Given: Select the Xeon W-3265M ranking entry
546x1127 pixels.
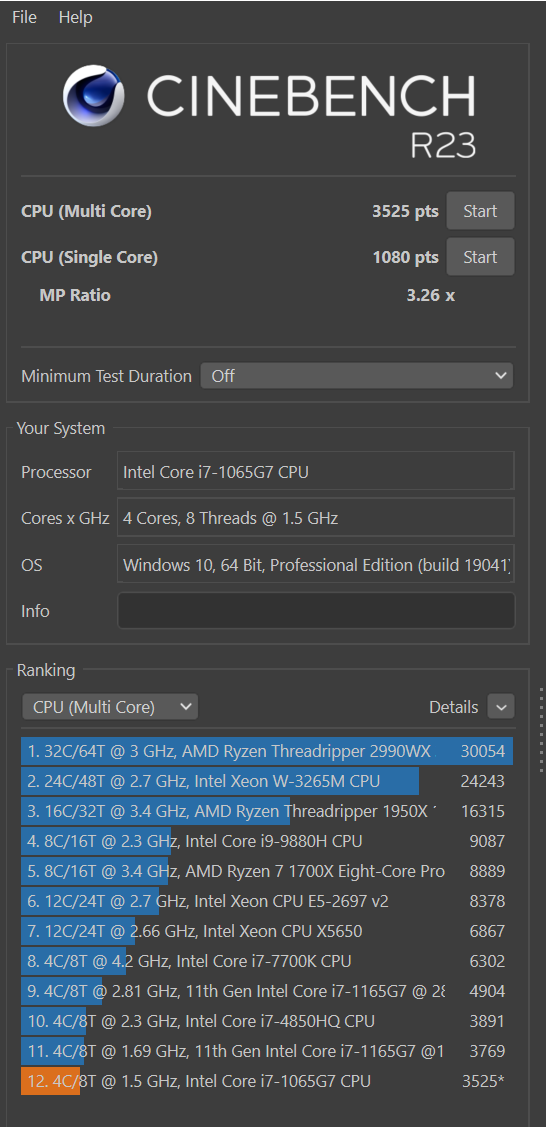Looking at the screenshot, I should point(267,781).
